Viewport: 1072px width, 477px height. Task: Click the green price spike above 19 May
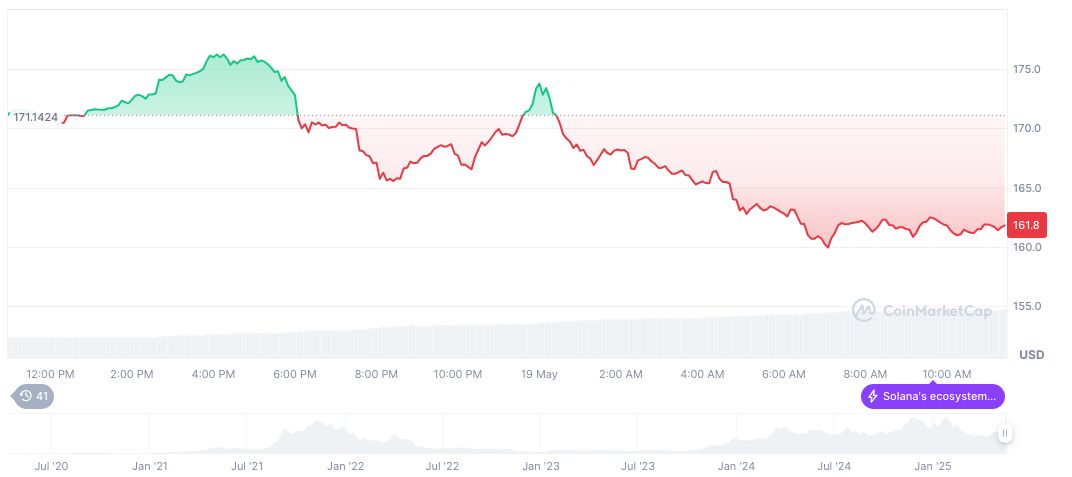point(539,85)
